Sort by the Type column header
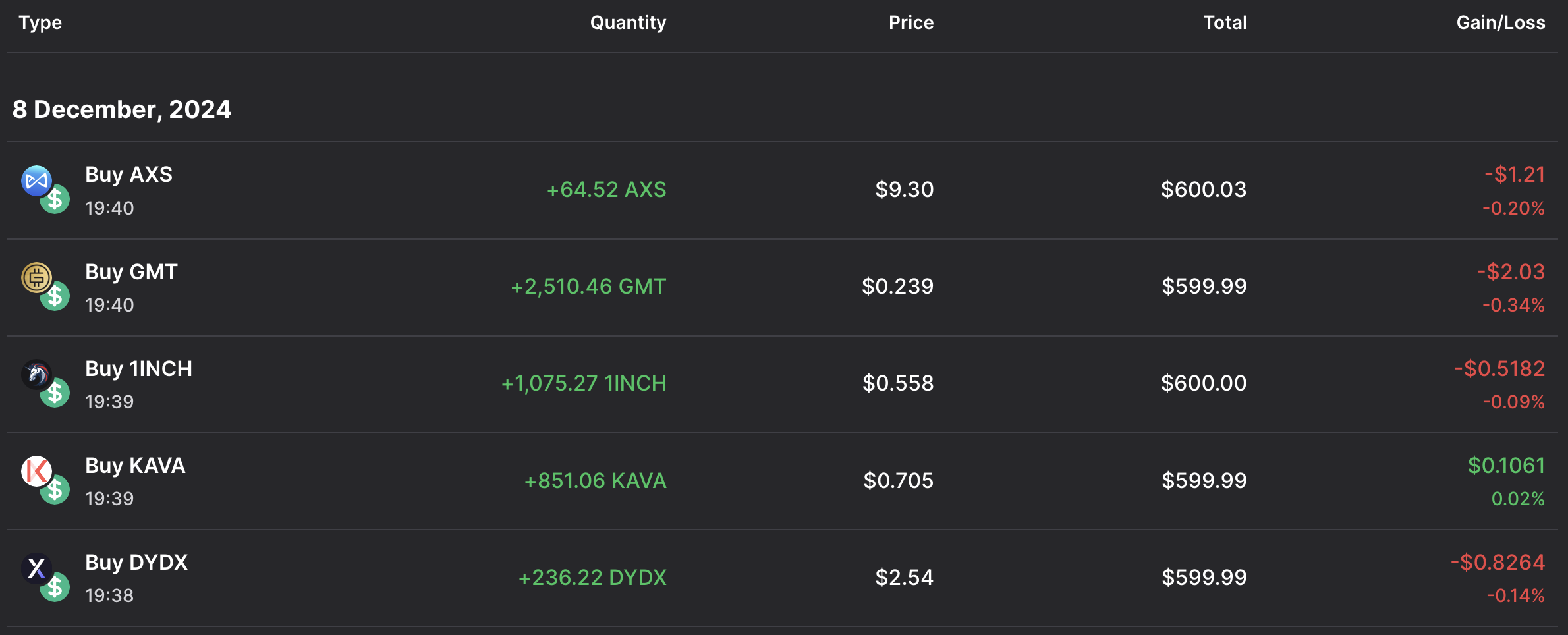 40,23
